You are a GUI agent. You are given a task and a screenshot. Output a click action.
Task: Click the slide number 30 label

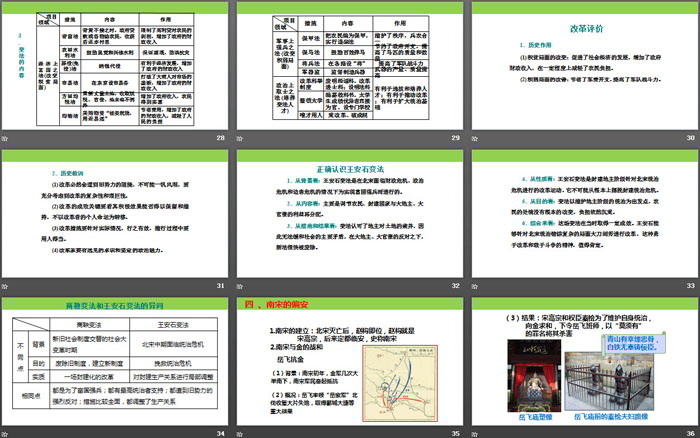point(687,137)
